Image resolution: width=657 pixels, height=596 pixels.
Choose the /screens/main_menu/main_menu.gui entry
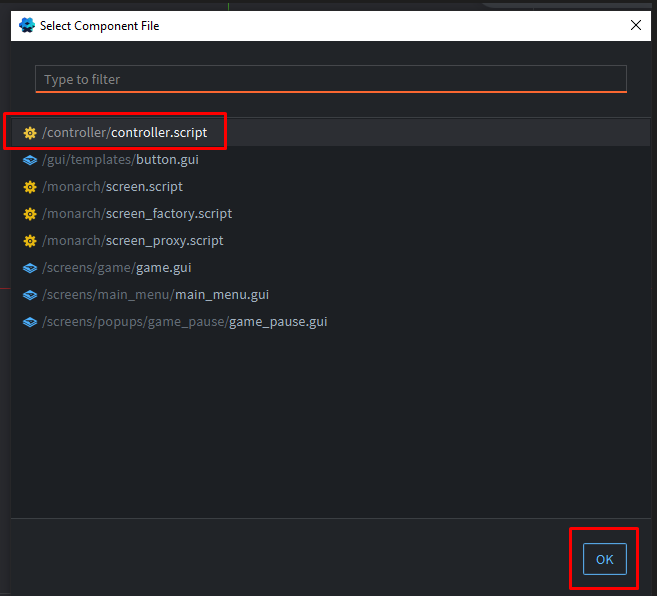(155, 295)
